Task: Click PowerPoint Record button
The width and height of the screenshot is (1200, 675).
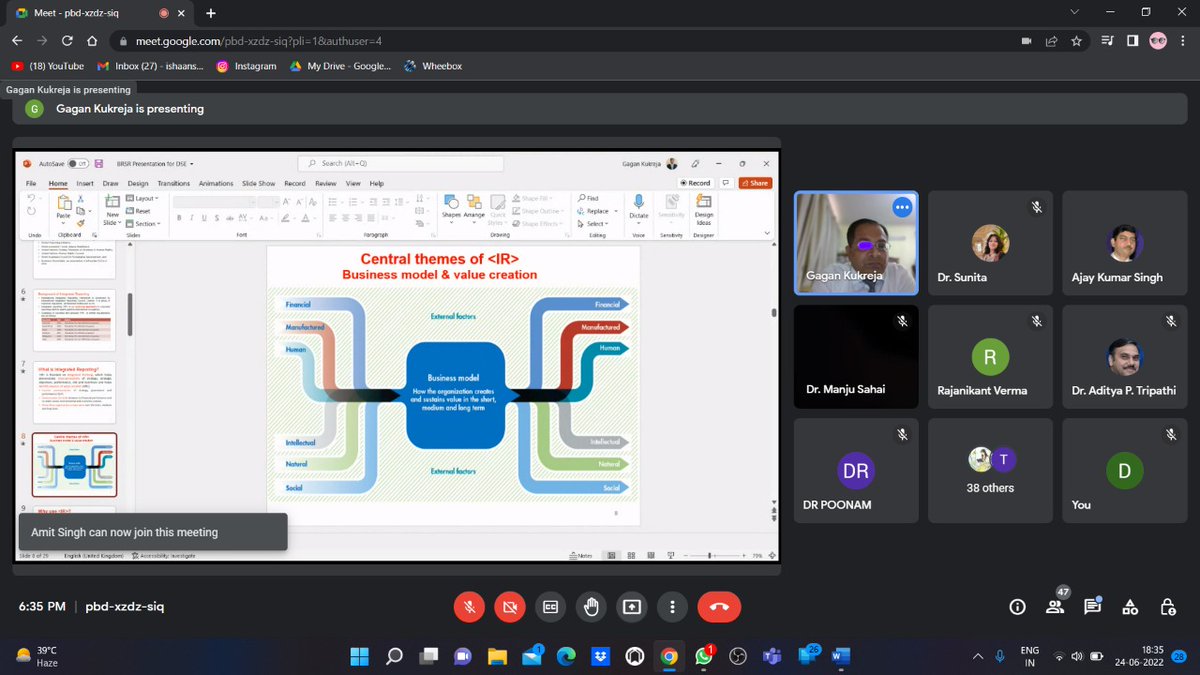Action: coord(695,183)
